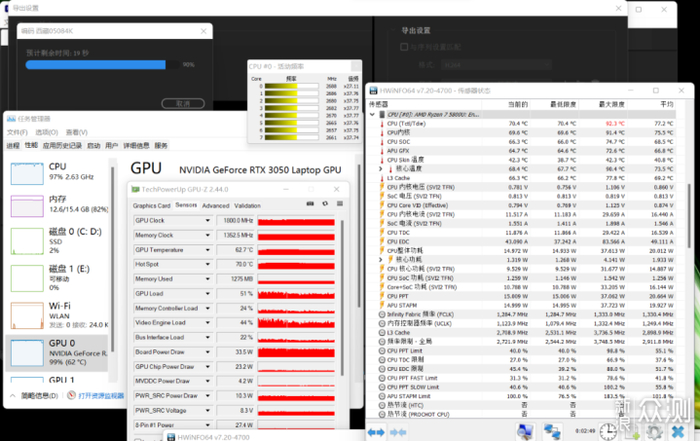
Task: Click CPU chip icon in HWiNFO header row
Action: click(382, 114)
